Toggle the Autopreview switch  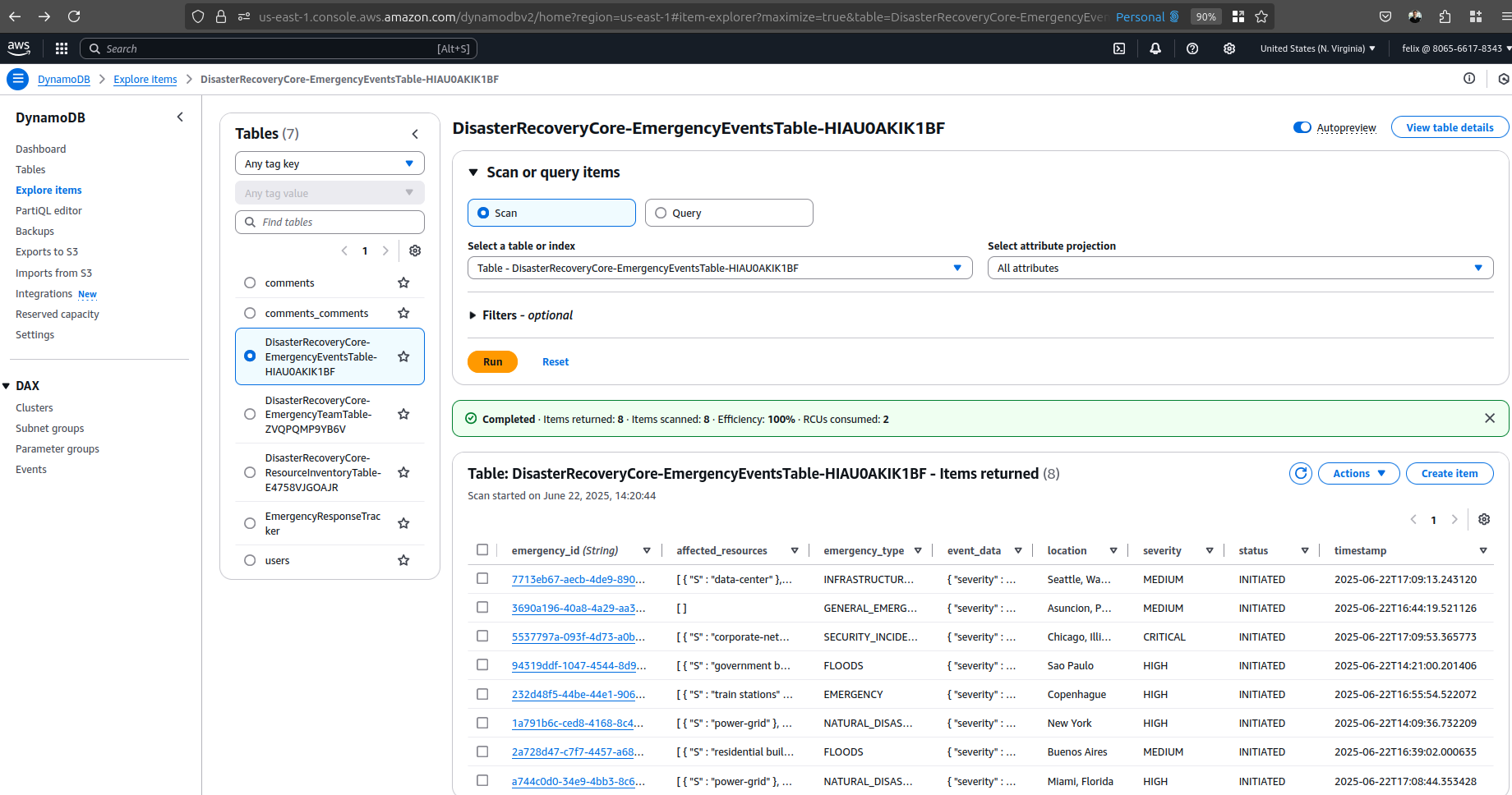(1302, 127)
